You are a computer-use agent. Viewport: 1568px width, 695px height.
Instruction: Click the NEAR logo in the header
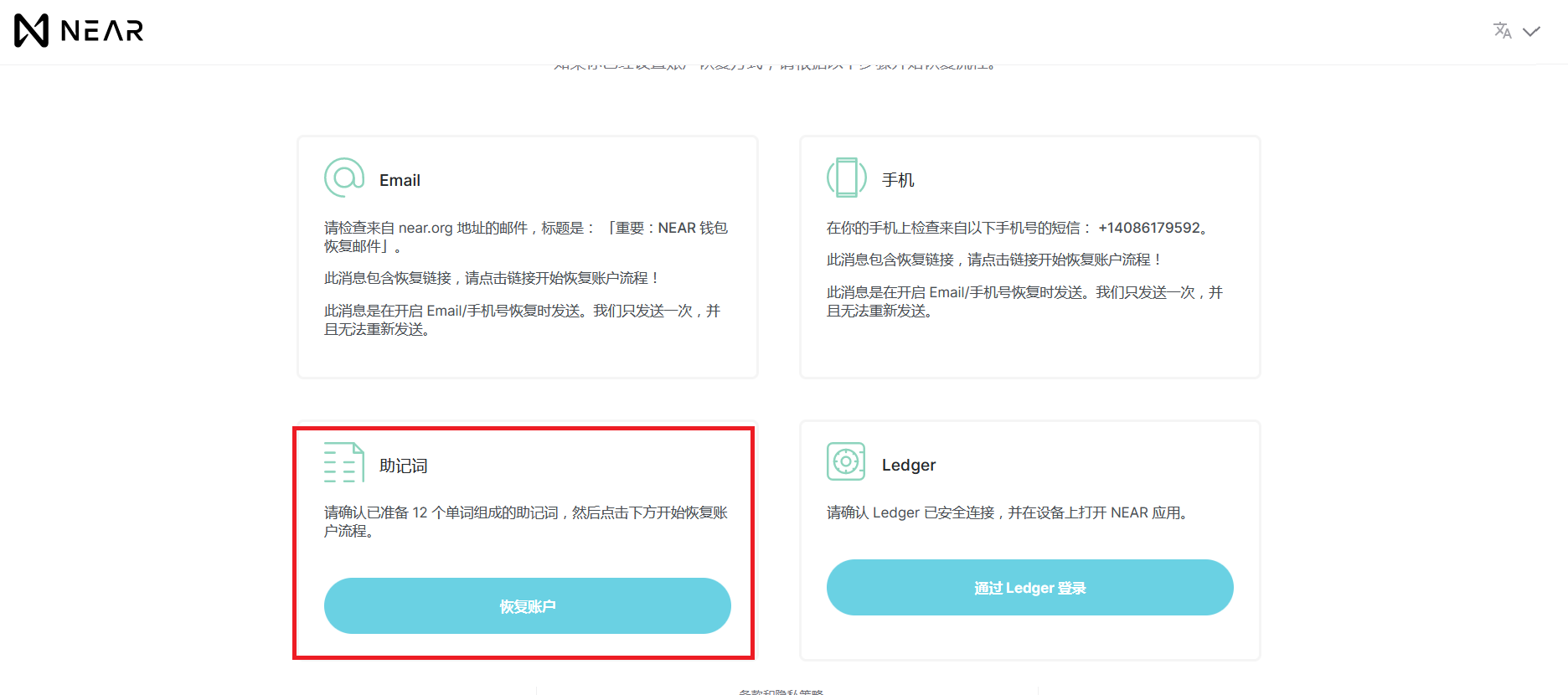pyautogui.click(x=79, y=31)
